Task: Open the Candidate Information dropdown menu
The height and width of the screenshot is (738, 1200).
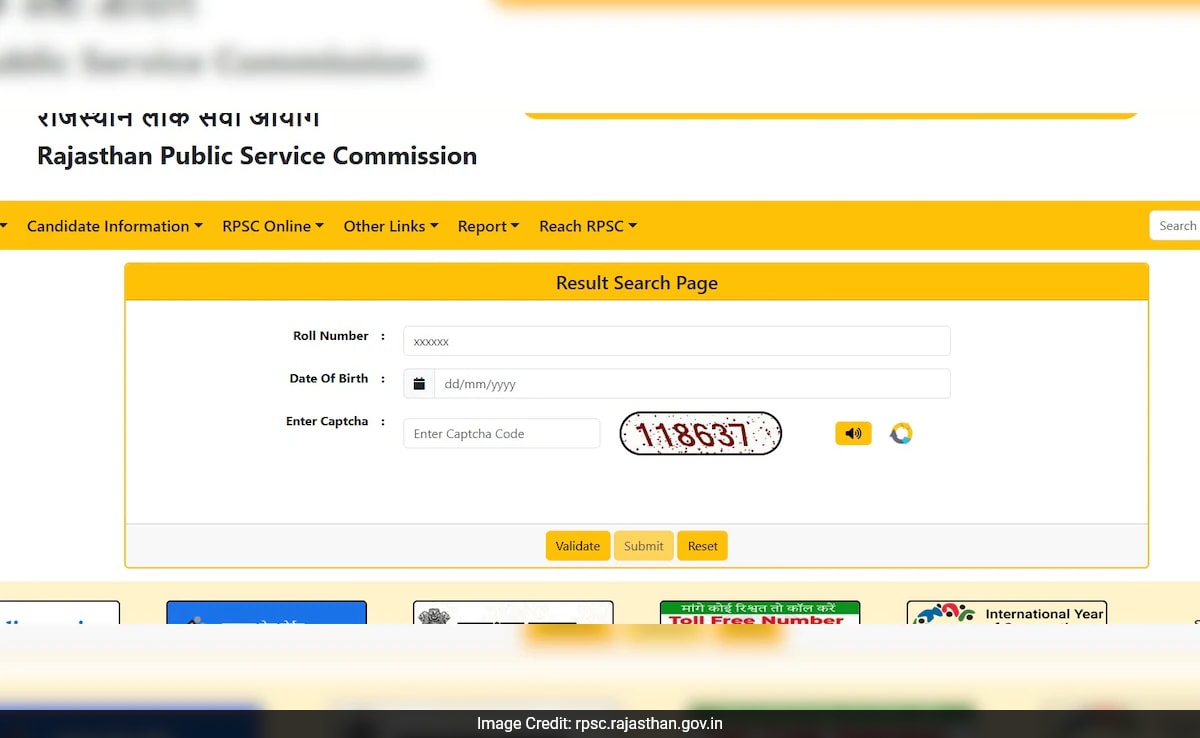Action: pyautogui.click(x=114, y=226)
